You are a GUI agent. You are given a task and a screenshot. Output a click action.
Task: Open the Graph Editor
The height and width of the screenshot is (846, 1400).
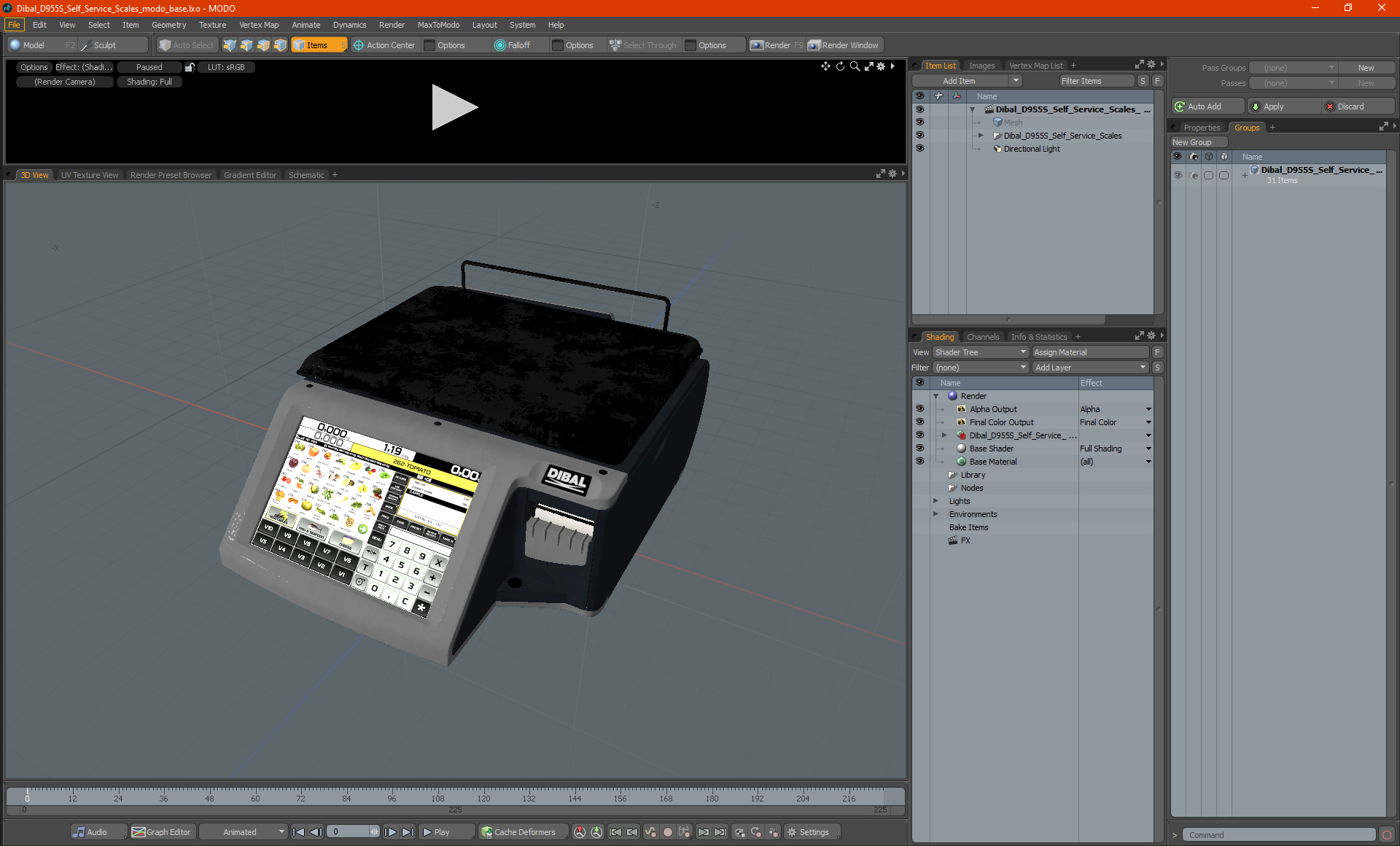pyautogui.click(x=161, y=832)
